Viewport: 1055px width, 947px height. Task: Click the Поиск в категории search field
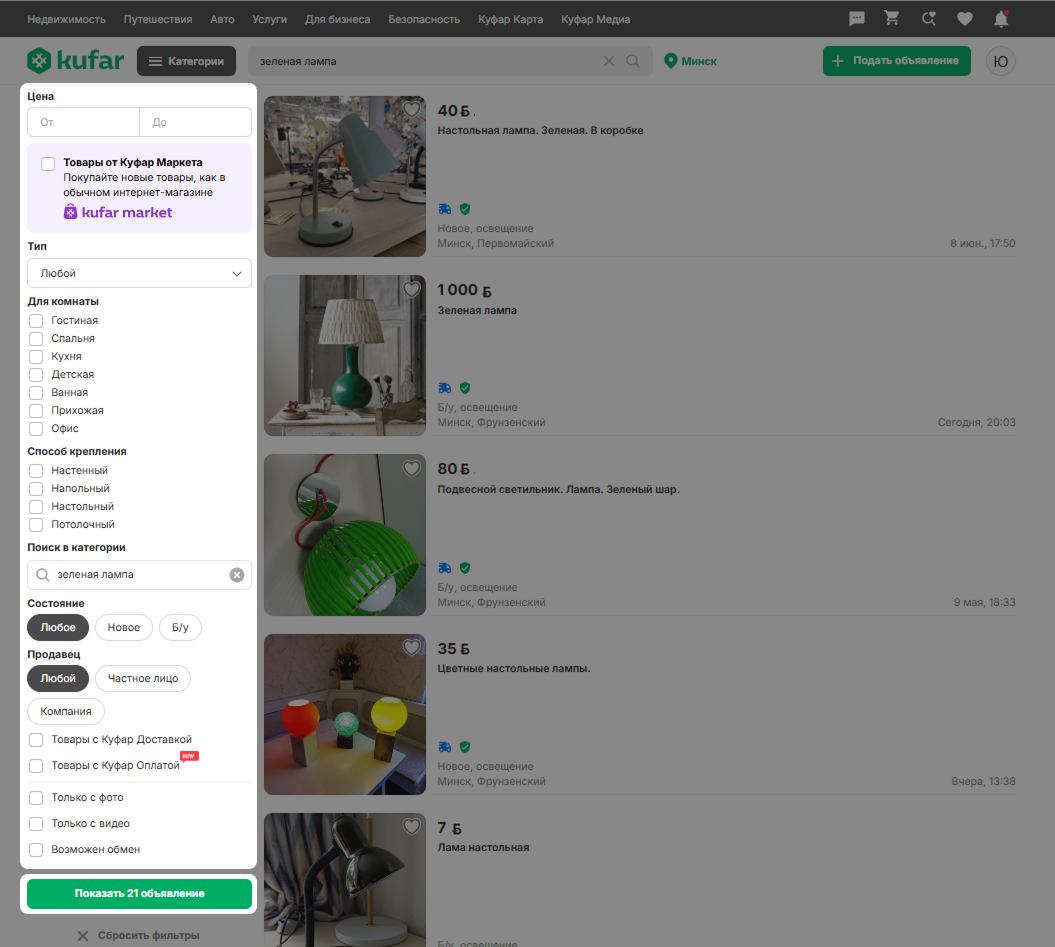pos(139,575)
